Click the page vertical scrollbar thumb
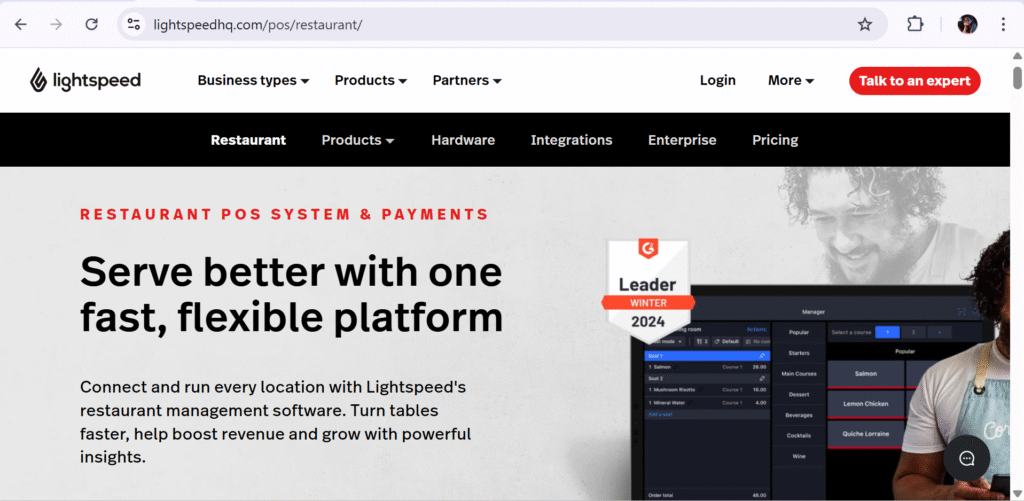 (x=1017, y=78)
